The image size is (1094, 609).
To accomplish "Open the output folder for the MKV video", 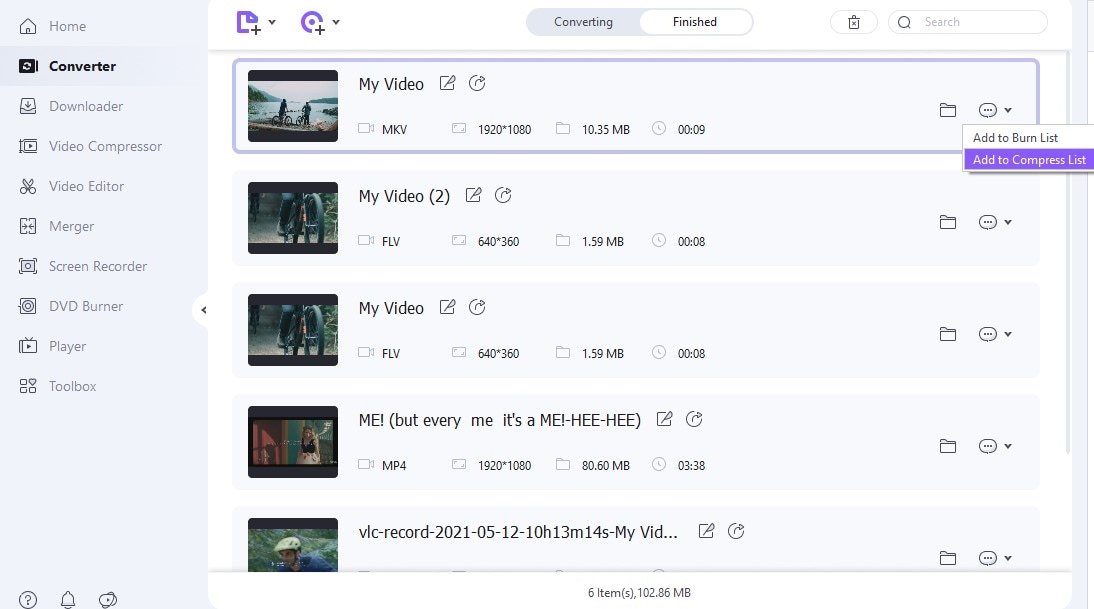I will (947, 110).
